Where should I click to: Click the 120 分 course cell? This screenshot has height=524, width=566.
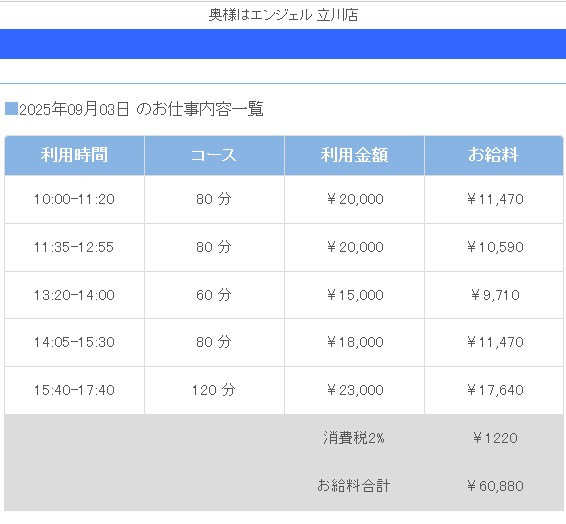[214, 390]
